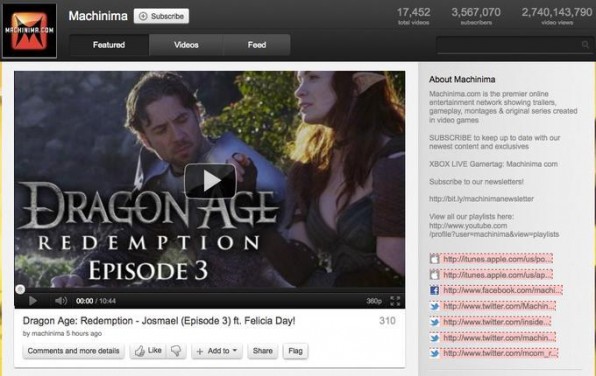Focus the channel search field
596x376 pixels.
coord(514,45)
